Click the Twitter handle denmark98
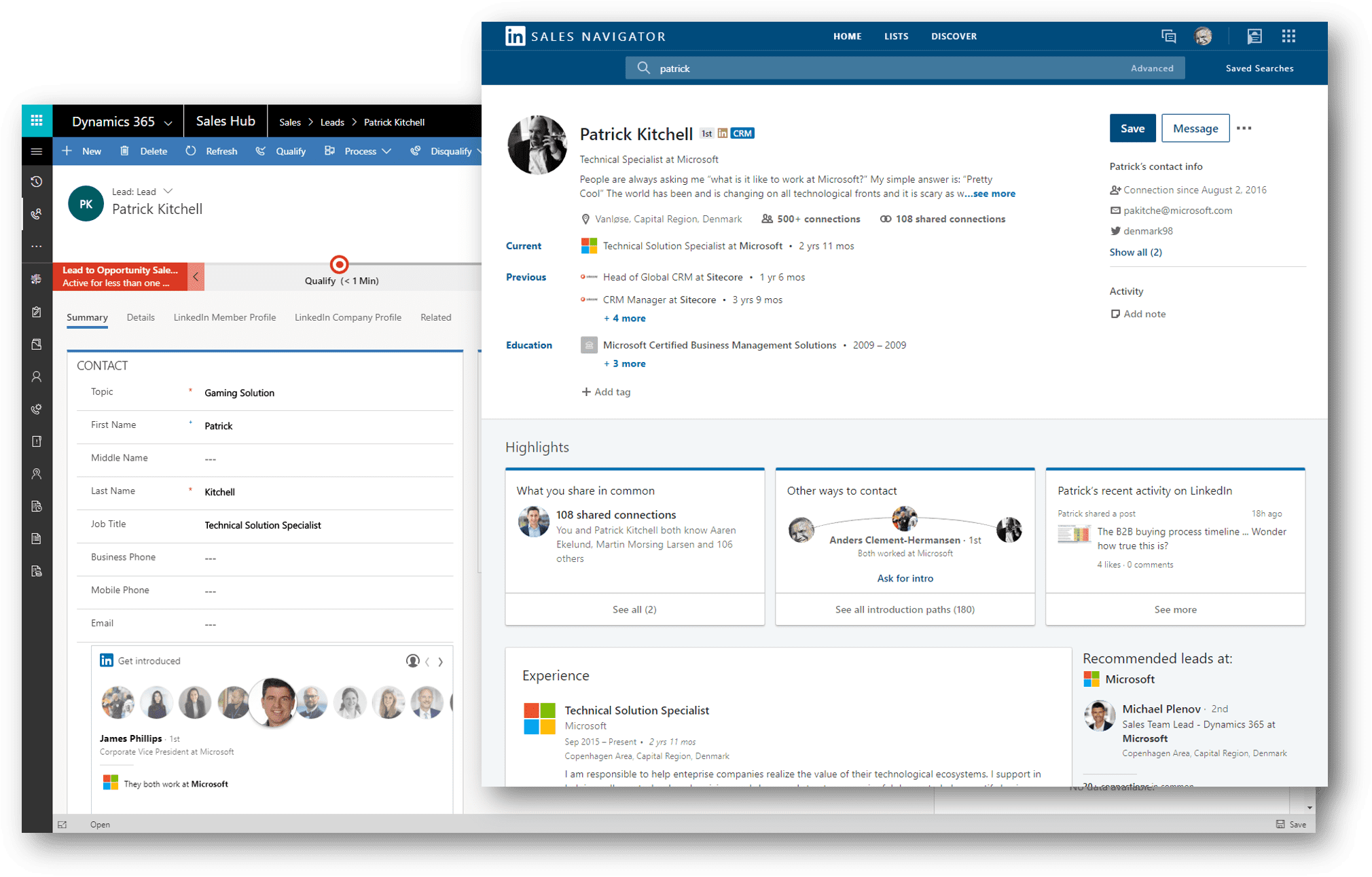Image resolution: width=1372 pixels, height=877 pixels. (1148, 231)
